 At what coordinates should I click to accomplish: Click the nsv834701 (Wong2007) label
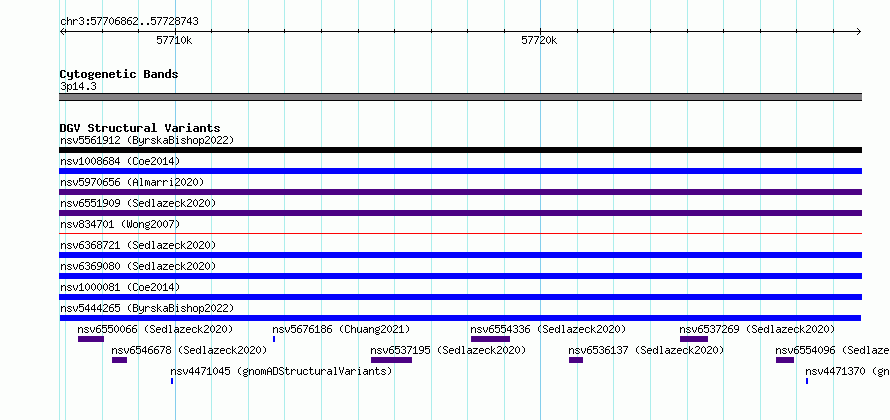120,224
